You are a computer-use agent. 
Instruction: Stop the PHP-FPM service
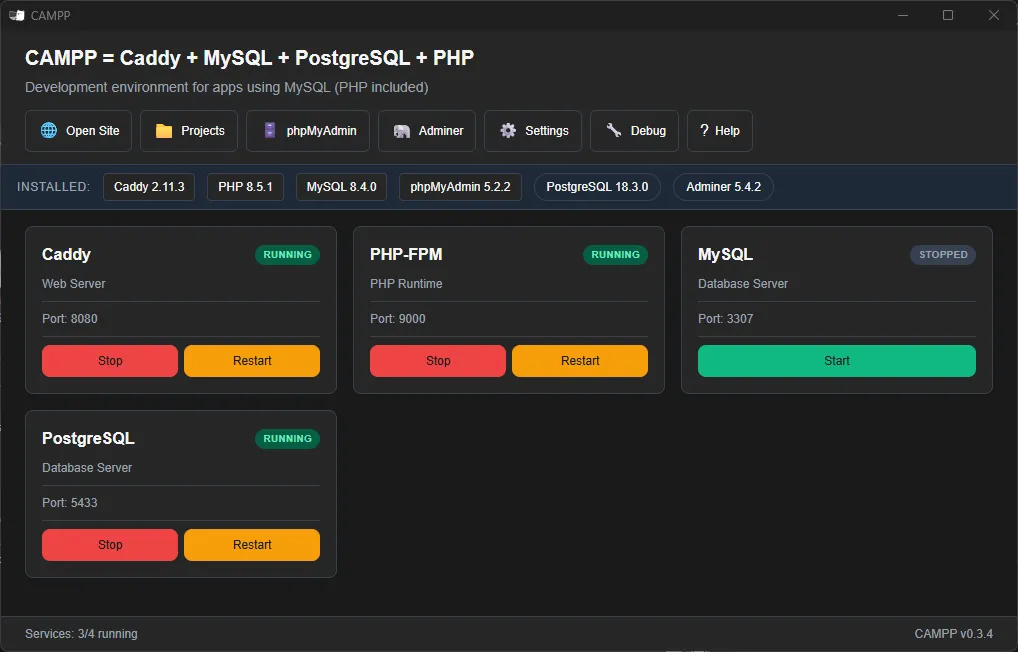(x=438, y=360)
